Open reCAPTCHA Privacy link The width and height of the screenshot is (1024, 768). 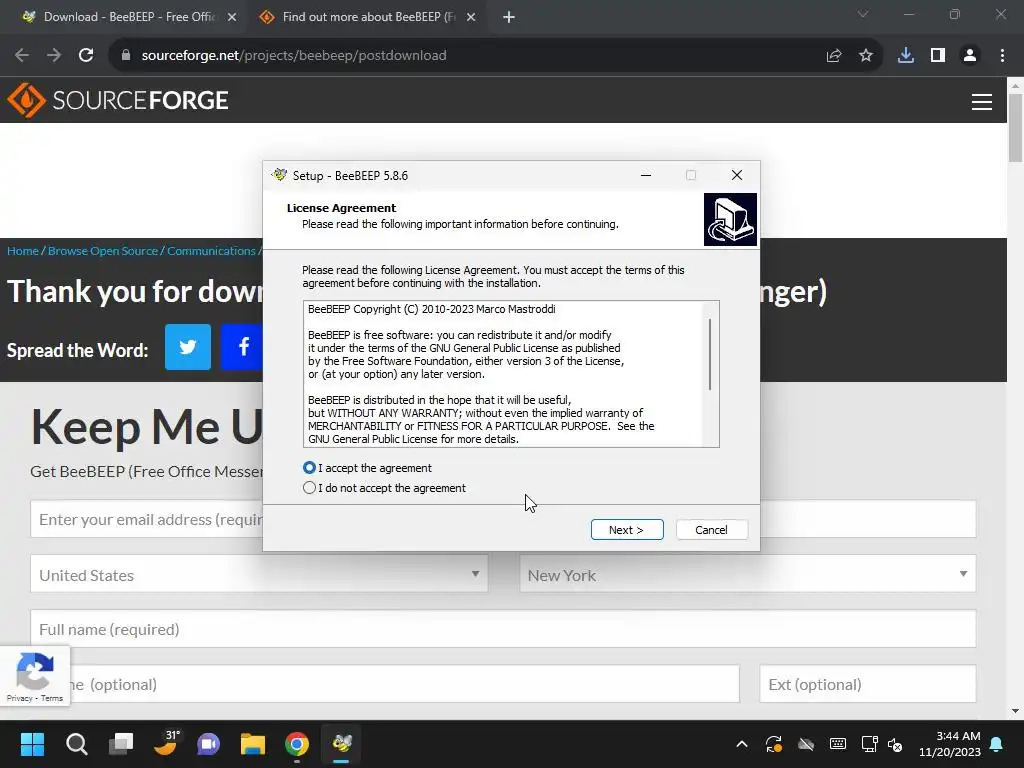[x=20, y=698]
